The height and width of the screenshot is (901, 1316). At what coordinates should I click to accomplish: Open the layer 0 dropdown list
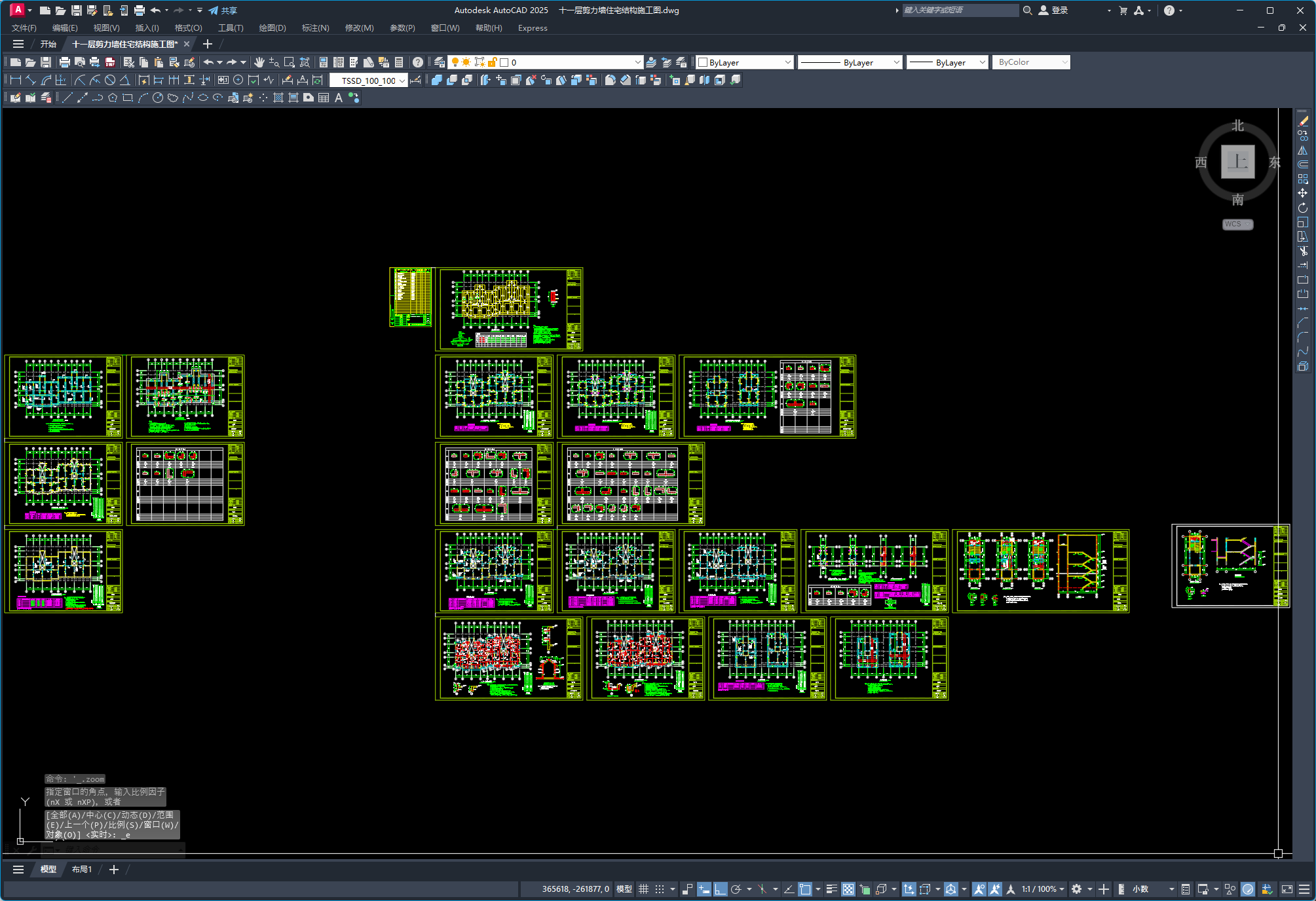coord(637,62)
